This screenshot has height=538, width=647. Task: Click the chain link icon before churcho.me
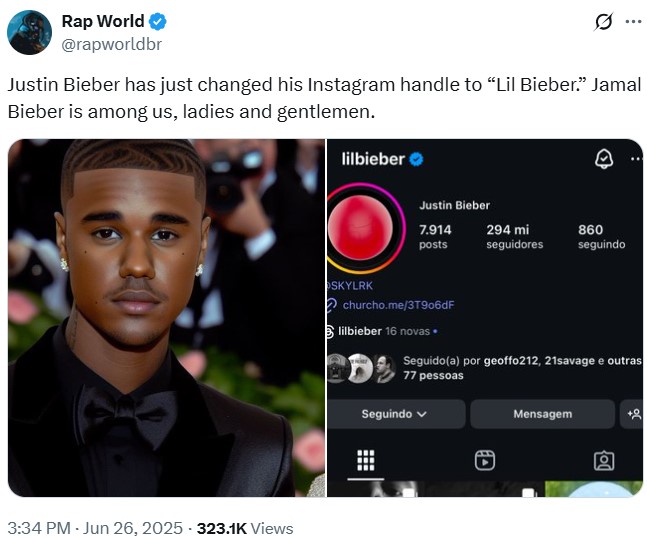tap(332, 305)
